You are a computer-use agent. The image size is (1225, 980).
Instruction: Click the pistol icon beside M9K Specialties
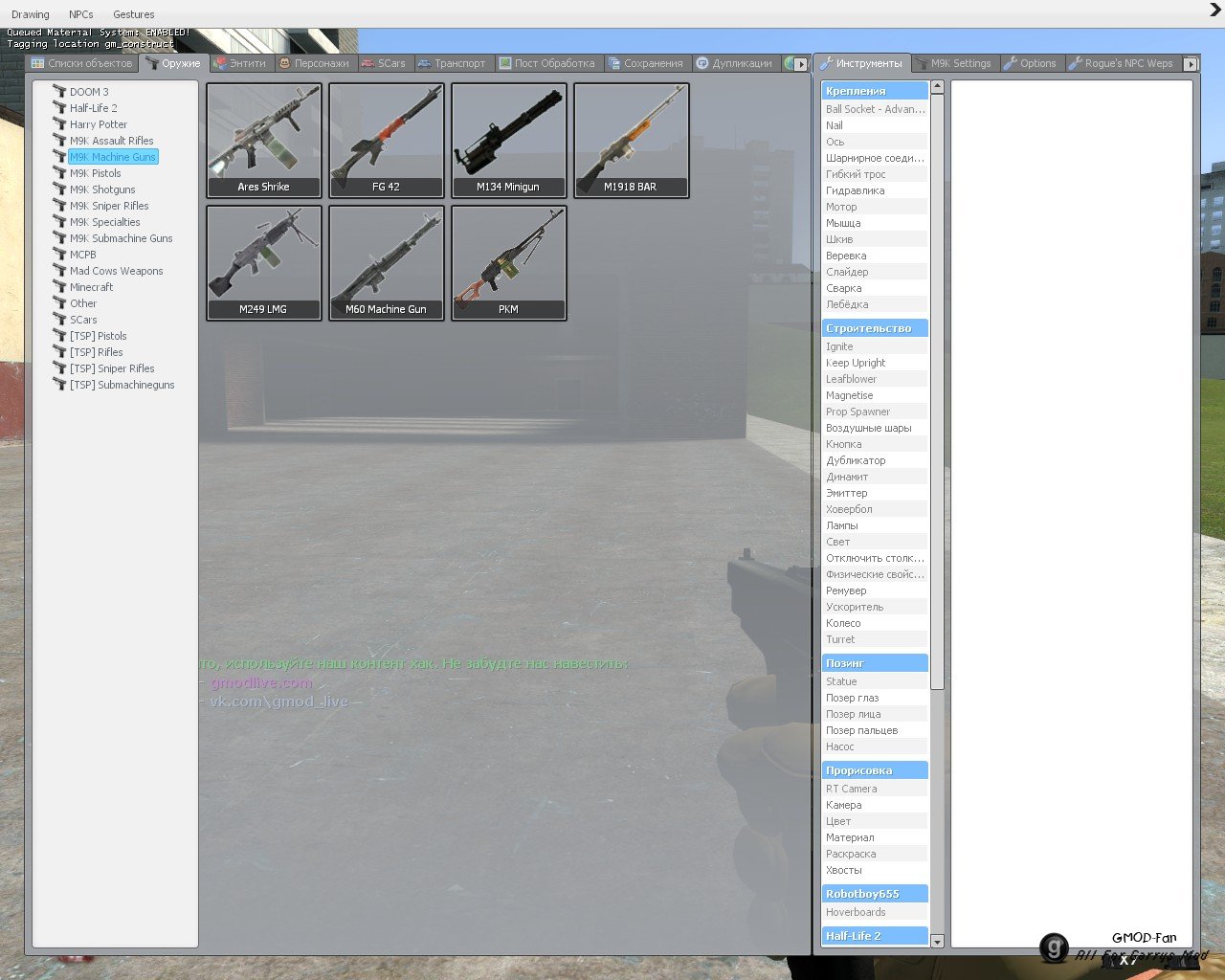59,222
